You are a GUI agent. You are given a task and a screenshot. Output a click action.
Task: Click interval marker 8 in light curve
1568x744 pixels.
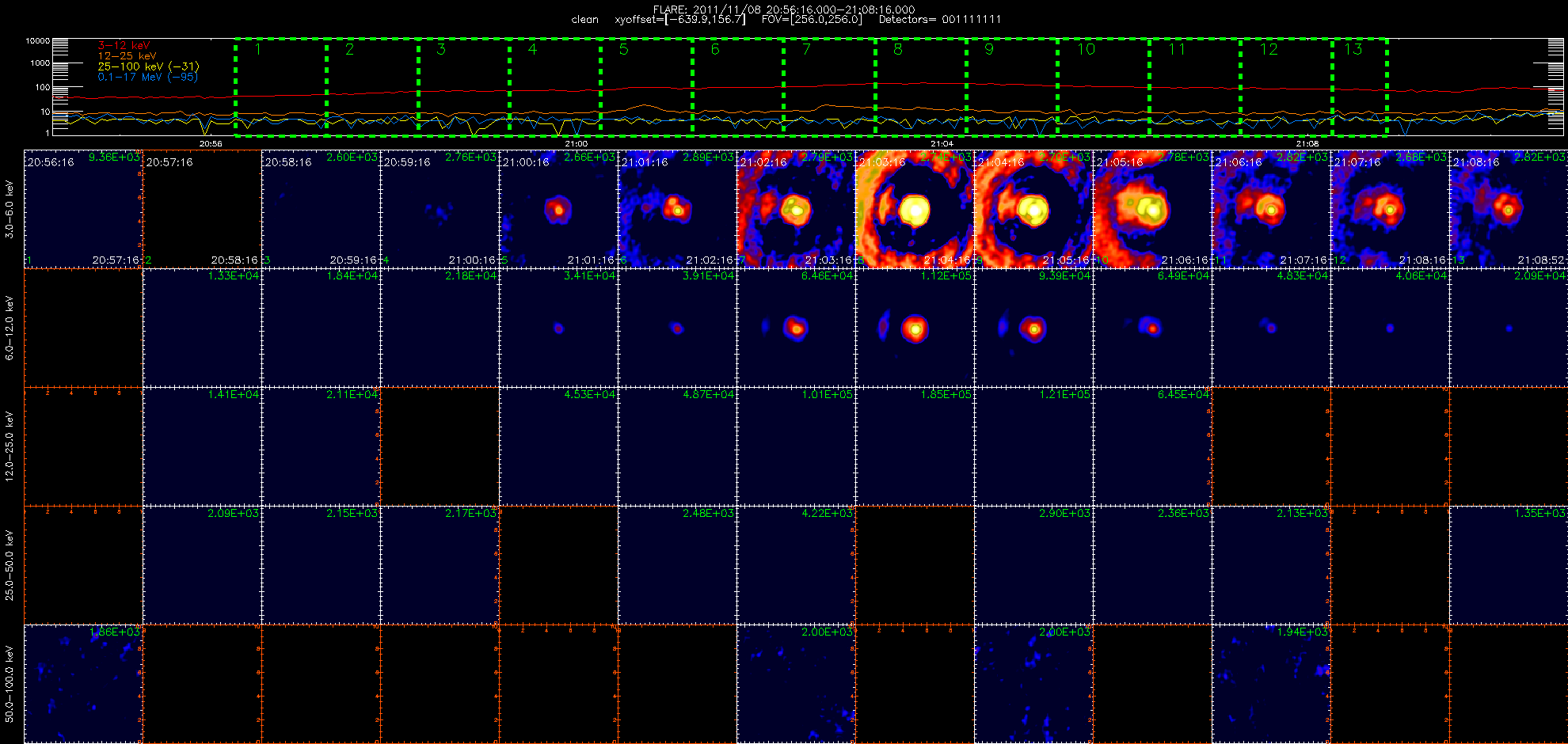tap(897, 49)
